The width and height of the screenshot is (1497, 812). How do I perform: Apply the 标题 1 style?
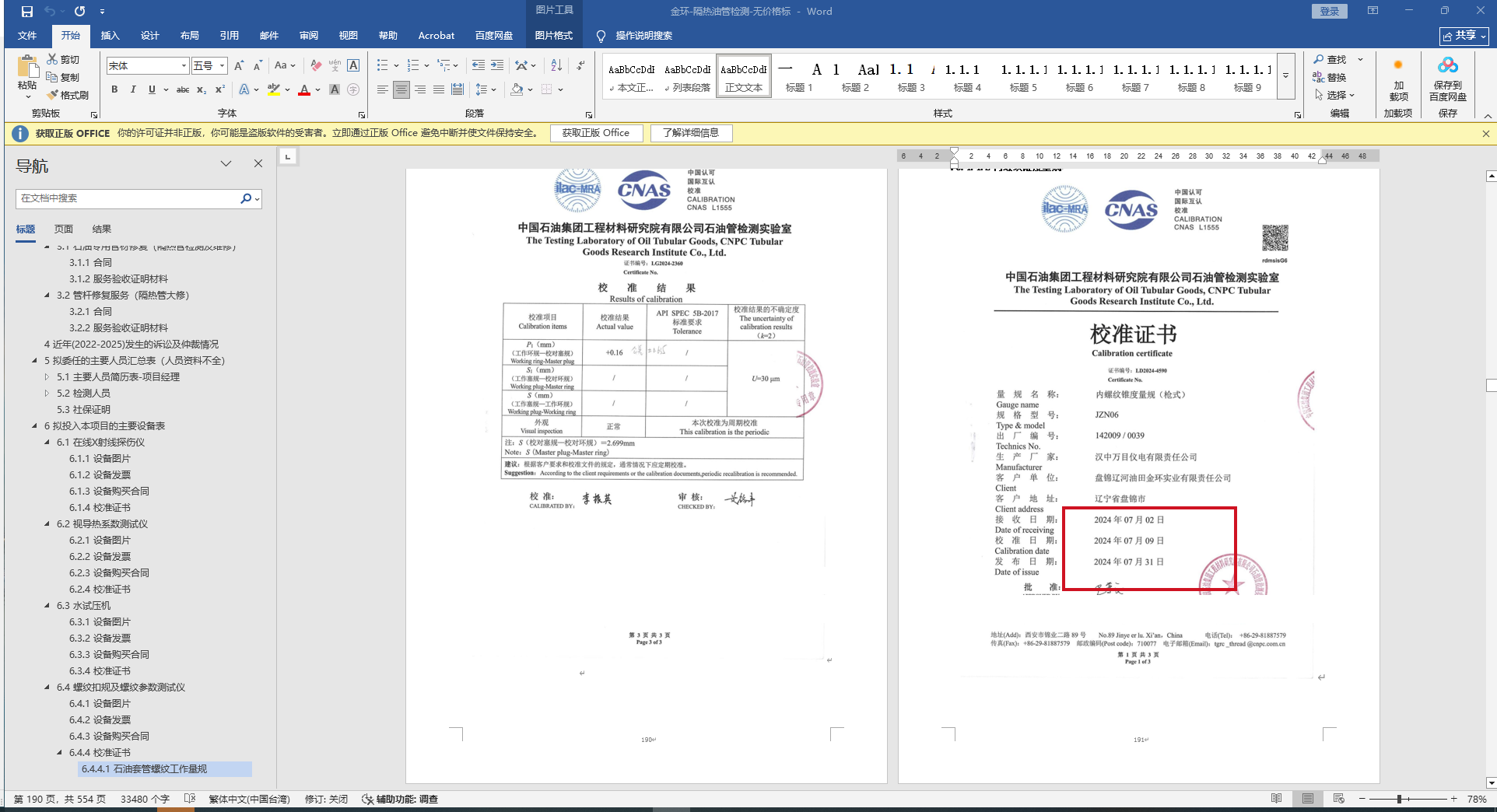click(799, 76)
